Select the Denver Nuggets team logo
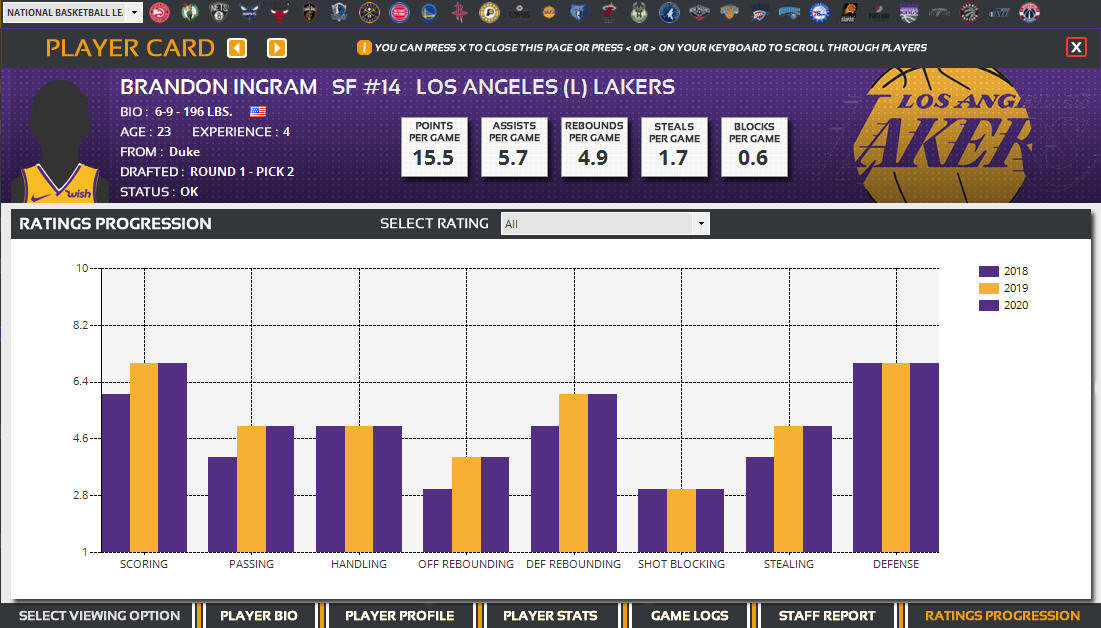 click(369, 12)
